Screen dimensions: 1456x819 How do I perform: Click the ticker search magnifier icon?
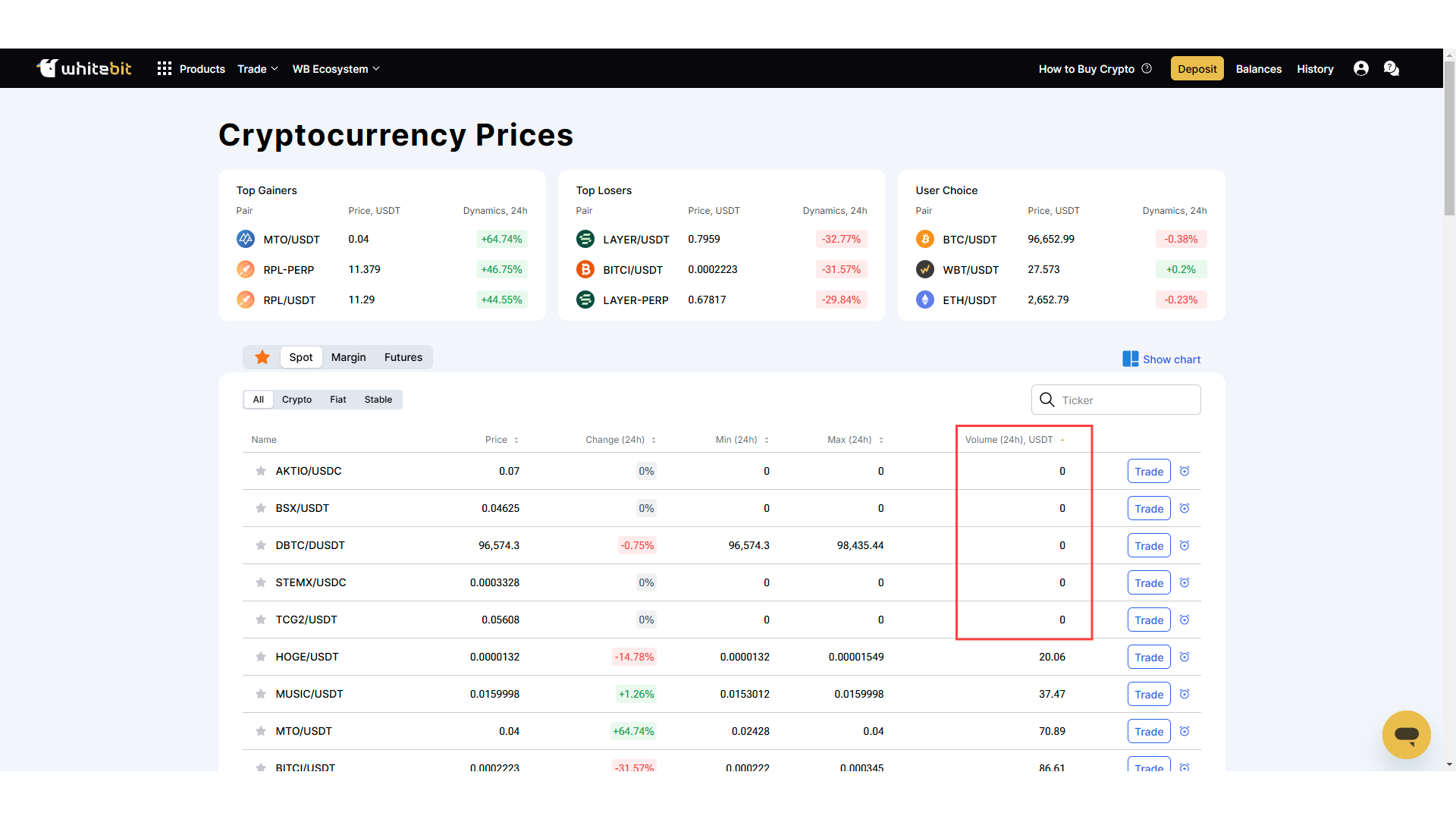tap(1046, 400)
